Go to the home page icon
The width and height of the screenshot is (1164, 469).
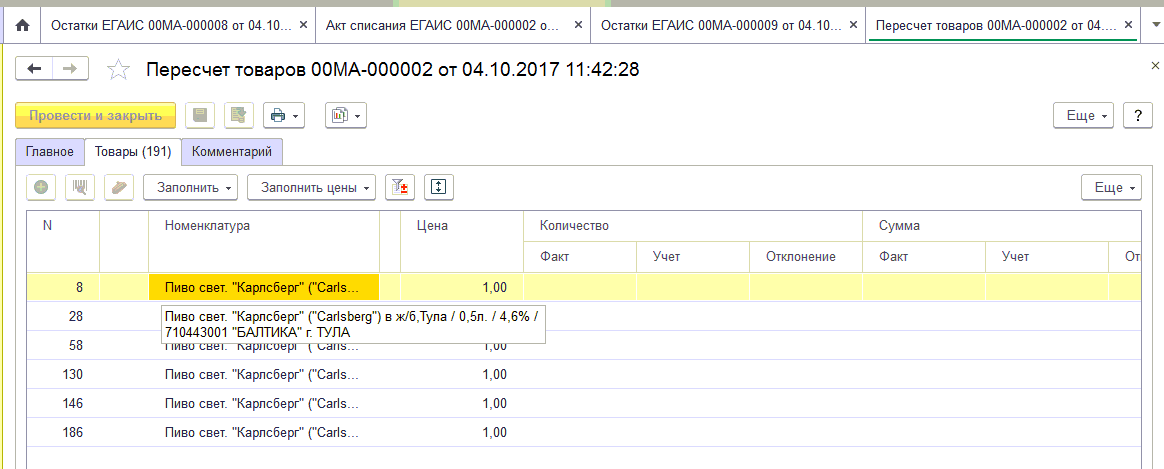(x=22, y=25)
